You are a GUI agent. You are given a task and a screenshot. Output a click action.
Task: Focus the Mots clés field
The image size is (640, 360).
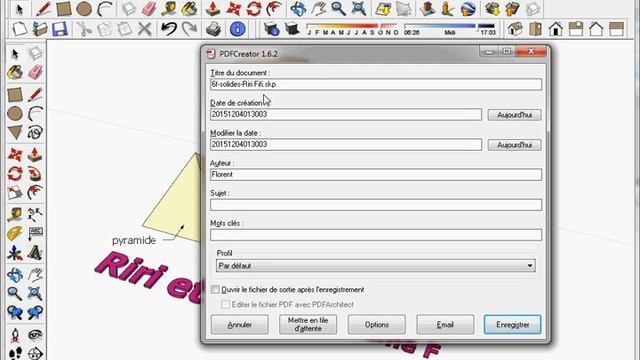(x=376, y=235)
